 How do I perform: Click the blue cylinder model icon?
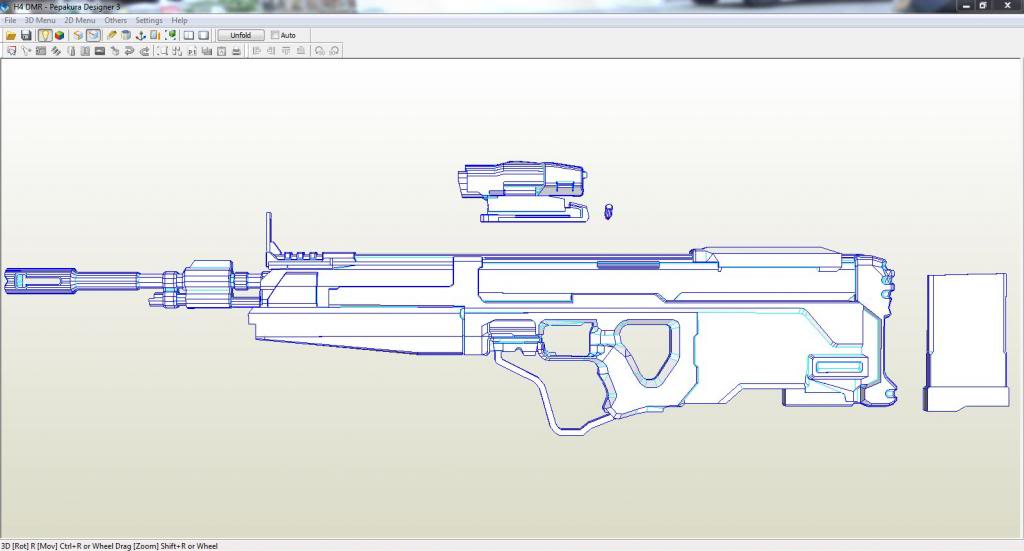tap(126, 35)
